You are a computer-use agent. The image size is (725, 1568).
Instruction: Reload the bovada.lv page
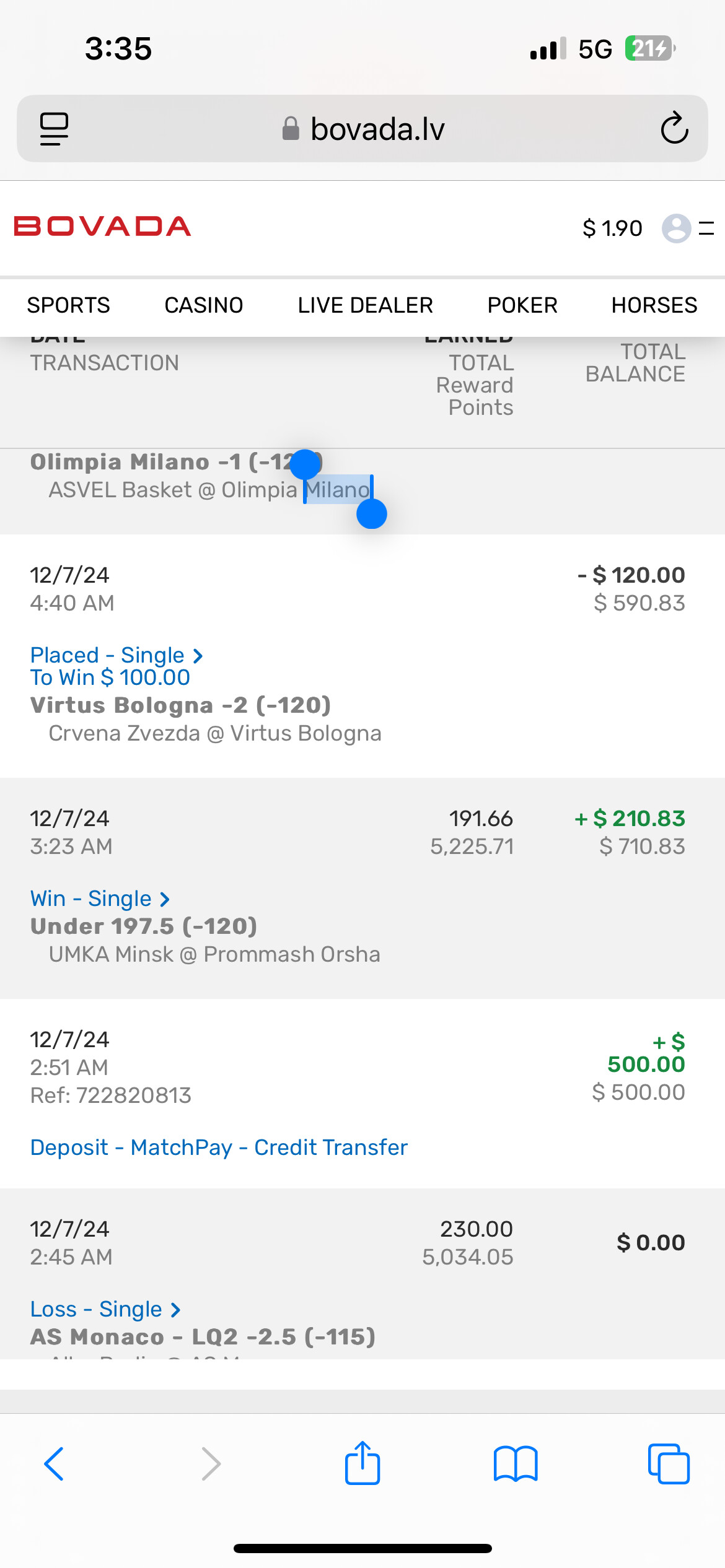[674, 129]
